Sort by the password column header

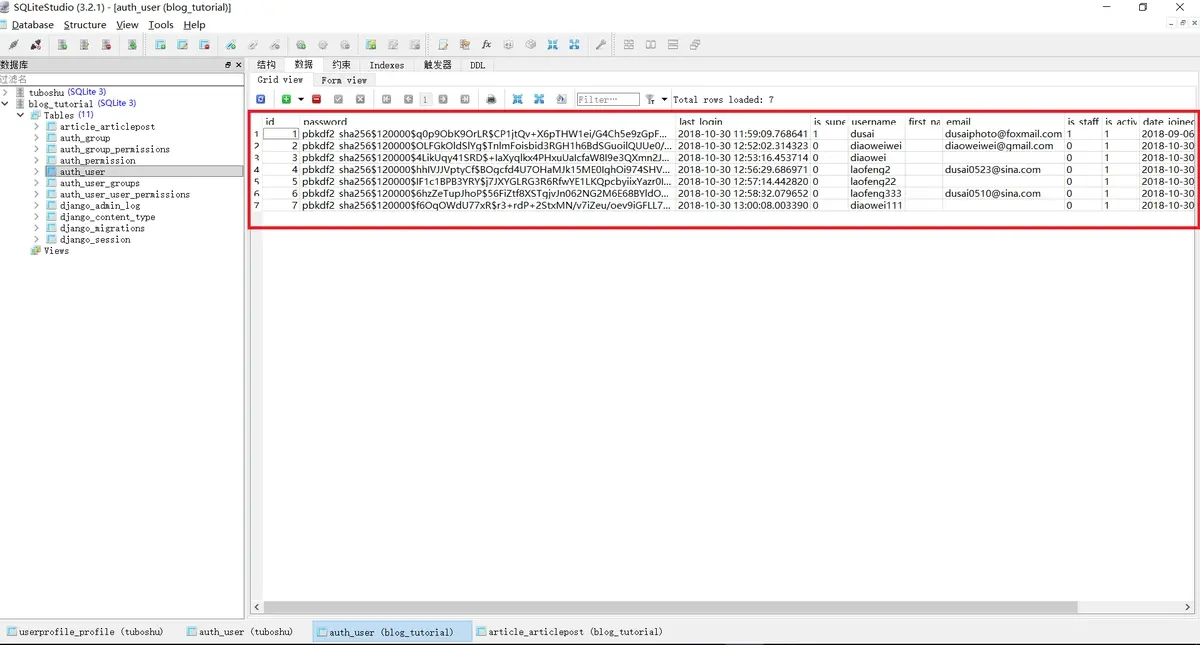point(488,122)
